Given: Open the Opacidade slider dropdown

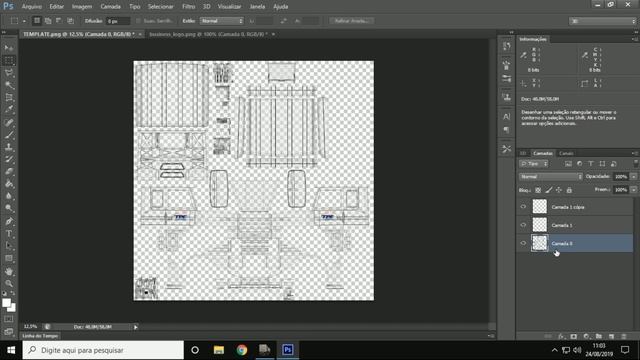Looking at the screenshot, I should 633,177.
